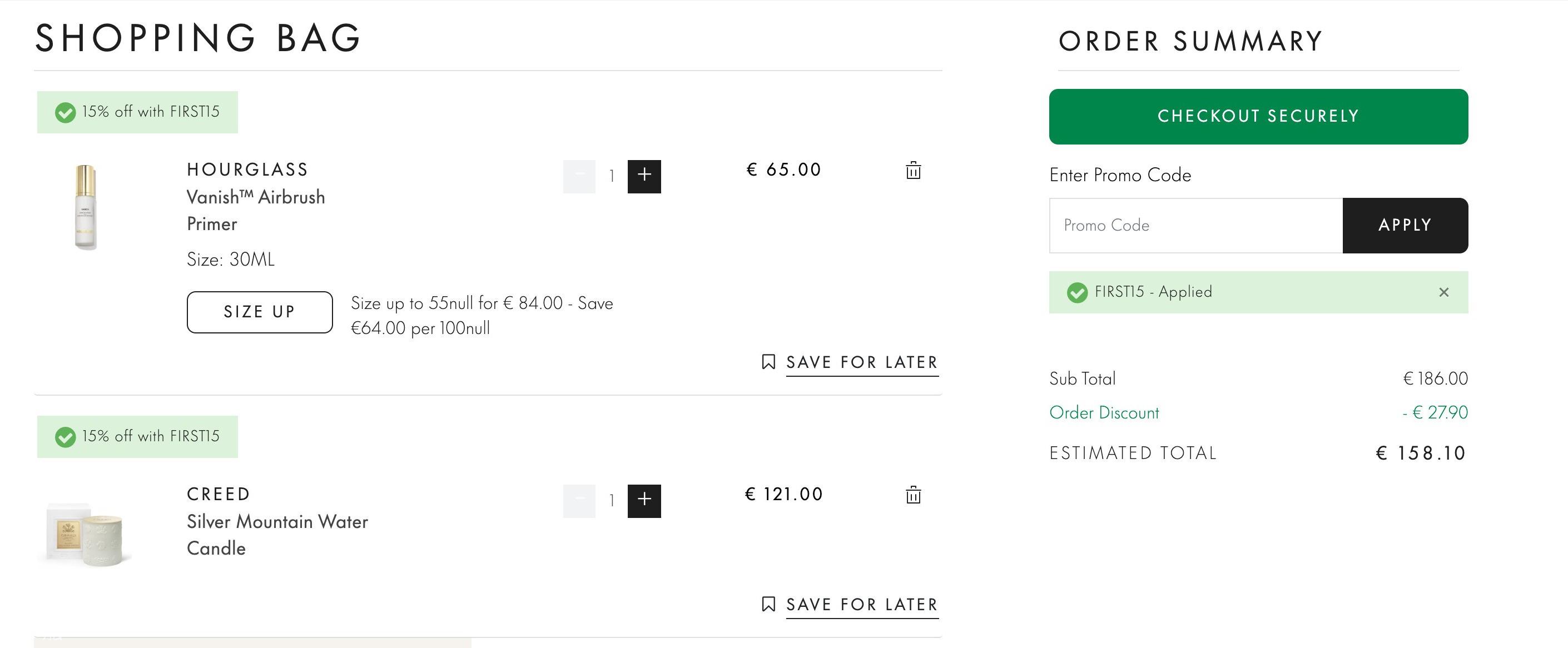Click the Checkout Securely button
The width and height of the screenshot is (1568, 648).
point(1258,116)
